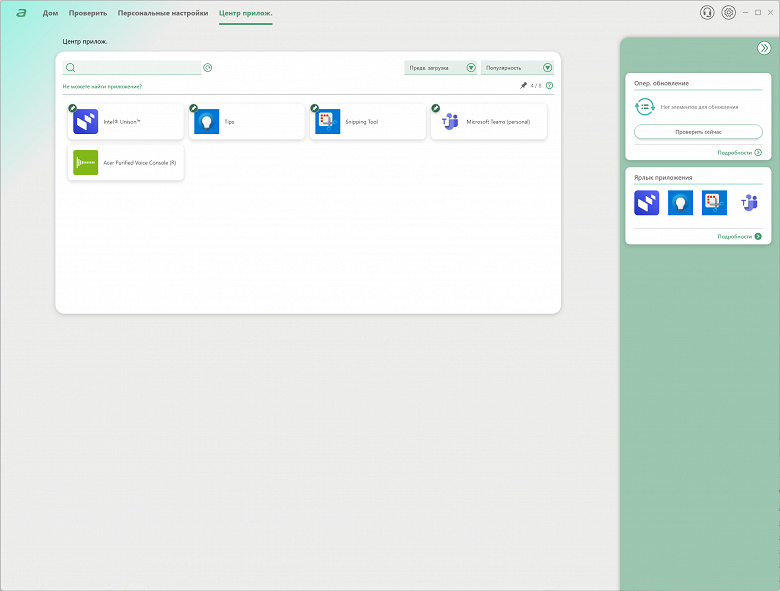
Task: Minimize the application window
Action: click(x=745, y=12)
